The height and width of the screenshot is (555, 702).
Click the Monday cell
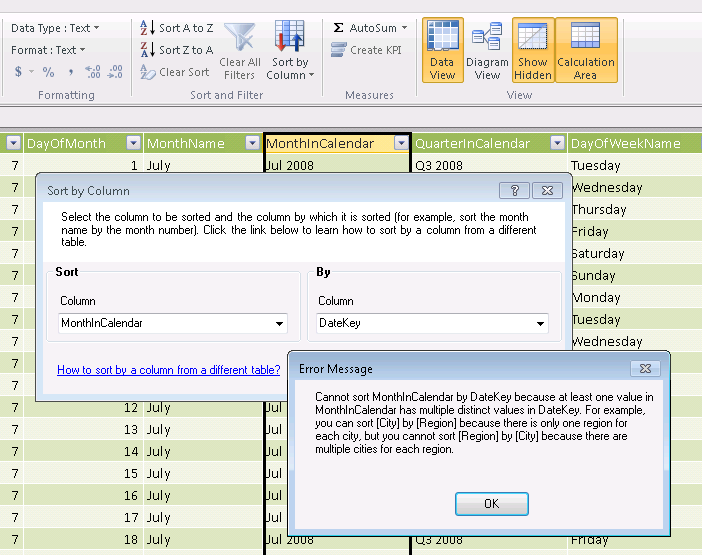(x=636, y=297)
